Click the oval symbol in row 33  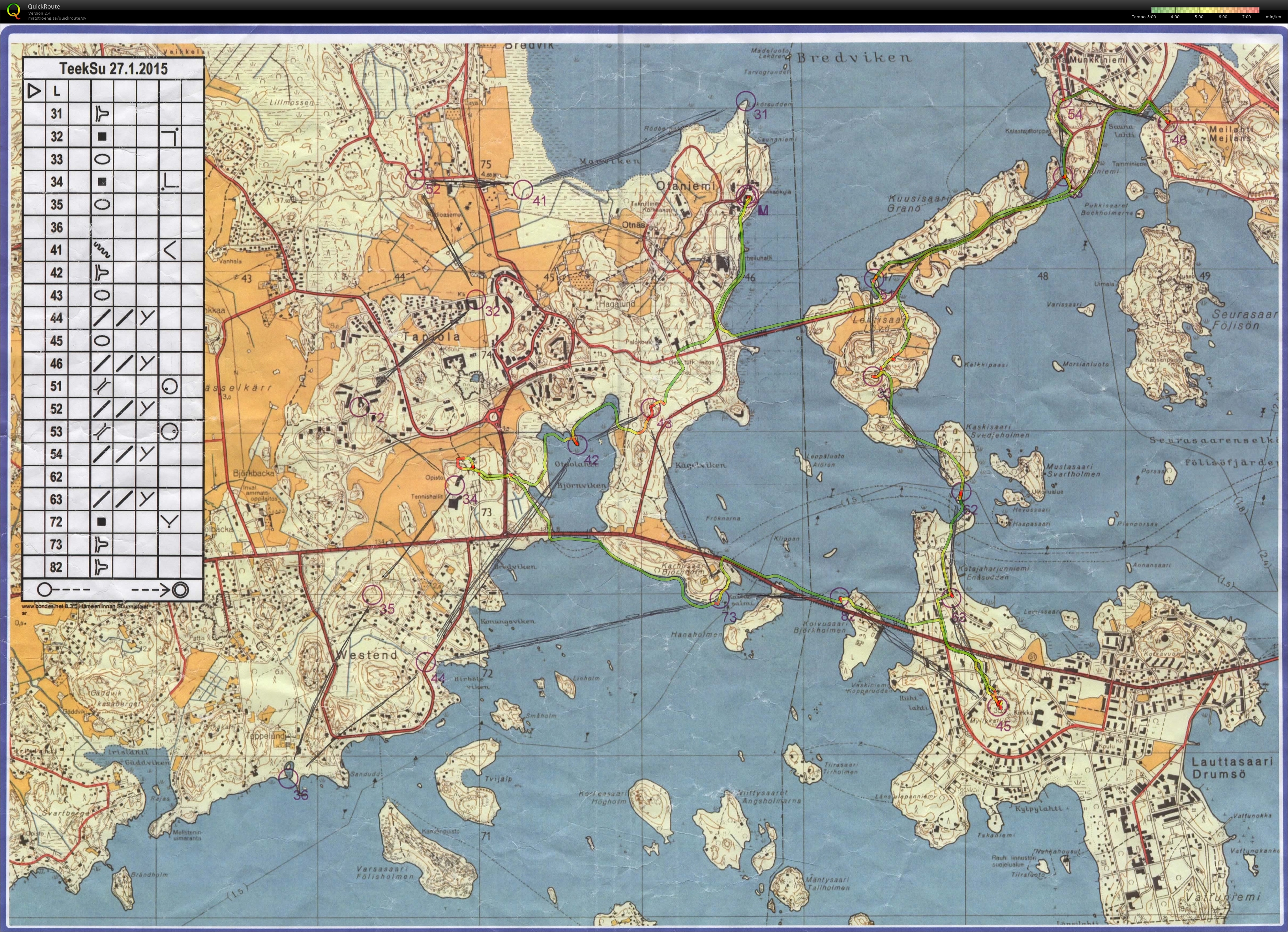point(102,159)
